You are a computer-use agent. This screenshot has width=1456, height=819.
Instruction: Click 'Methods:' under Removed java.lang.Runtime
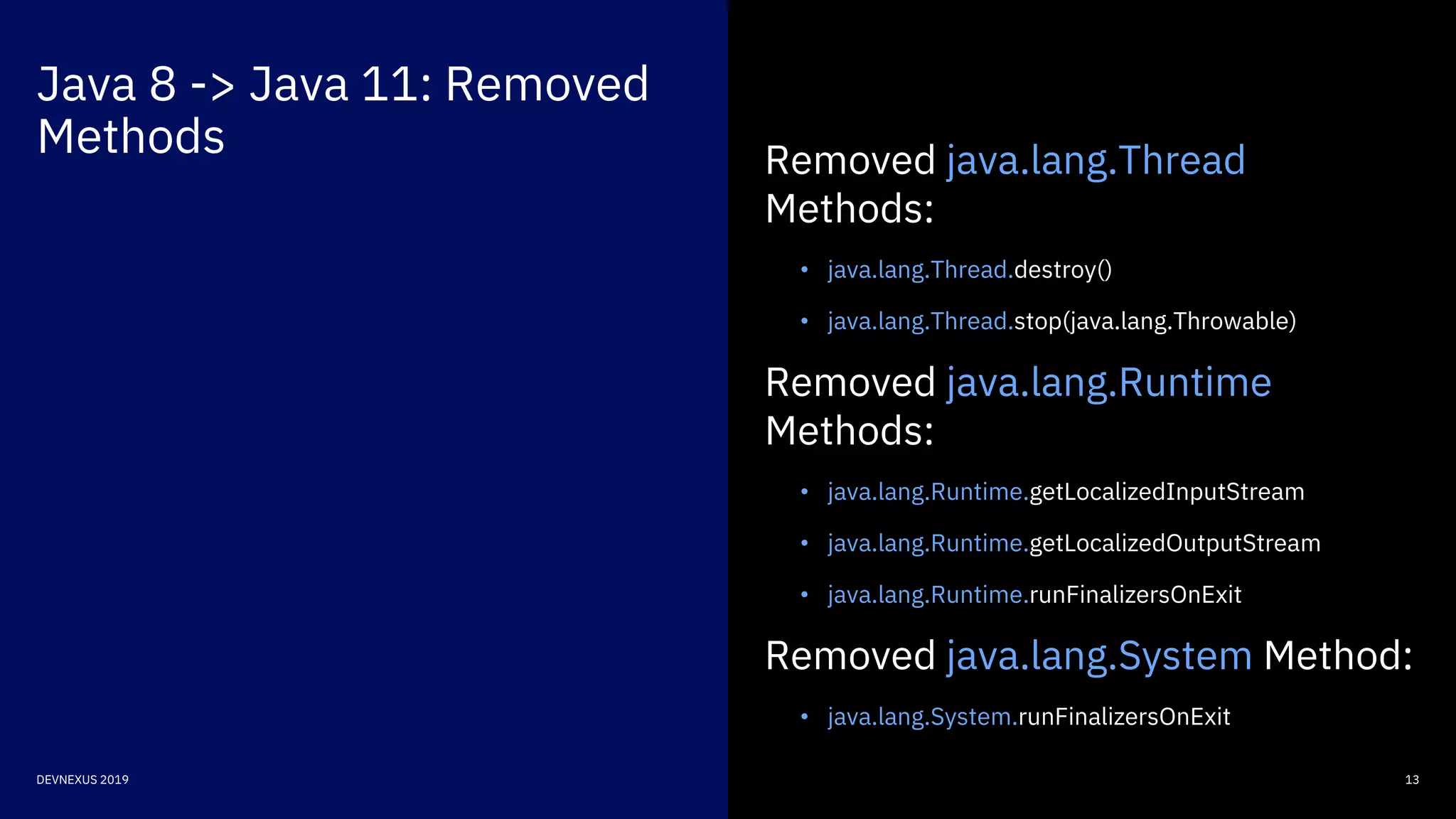[849, 432]
